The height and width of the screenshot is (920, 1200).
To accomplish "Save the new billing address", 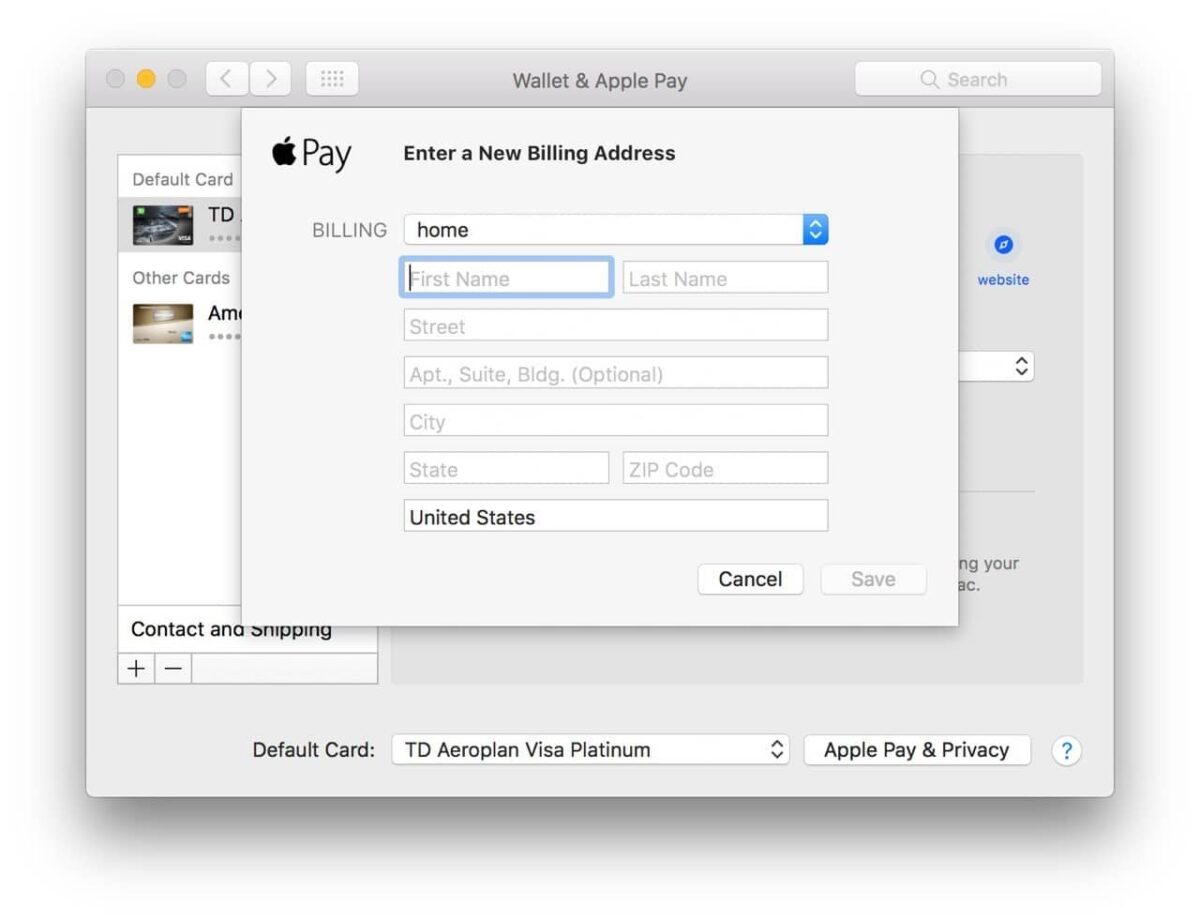I will (873, 579).
